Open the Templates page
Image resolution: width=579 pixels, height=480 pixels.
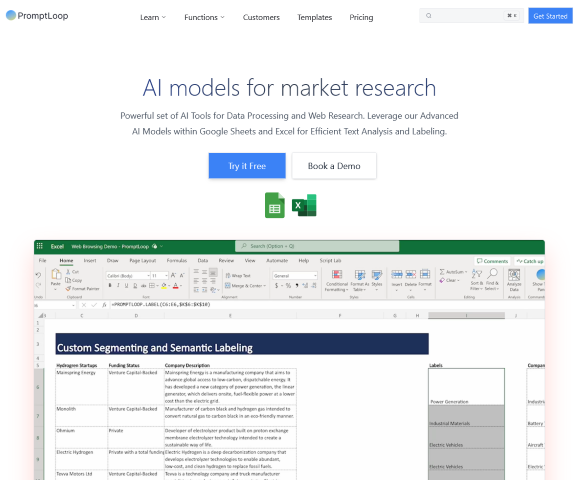tap(315, 17)
